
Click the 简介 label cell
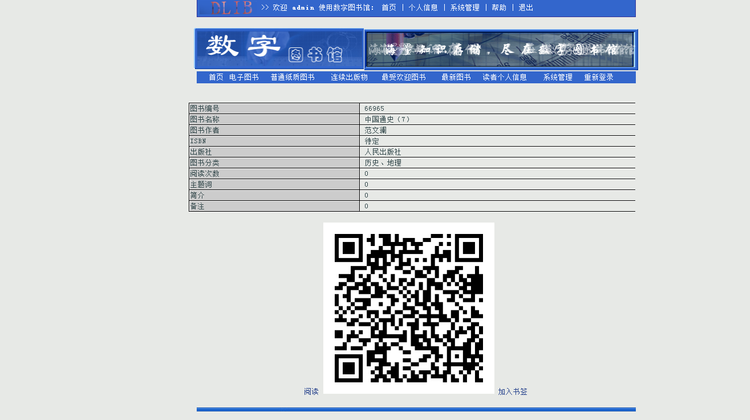[274, 195]
